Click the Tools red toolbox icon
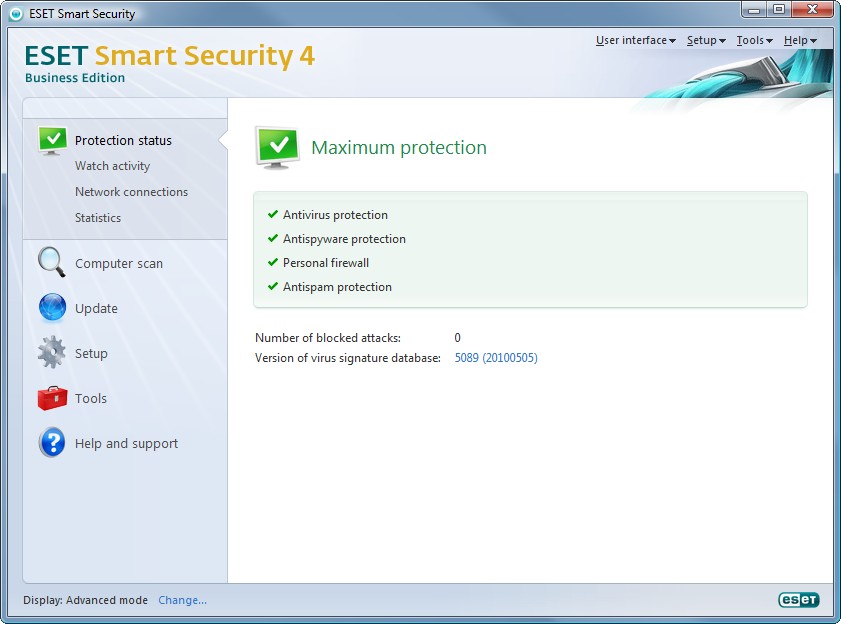Screen dimensions: 841x624 [53, 398]
